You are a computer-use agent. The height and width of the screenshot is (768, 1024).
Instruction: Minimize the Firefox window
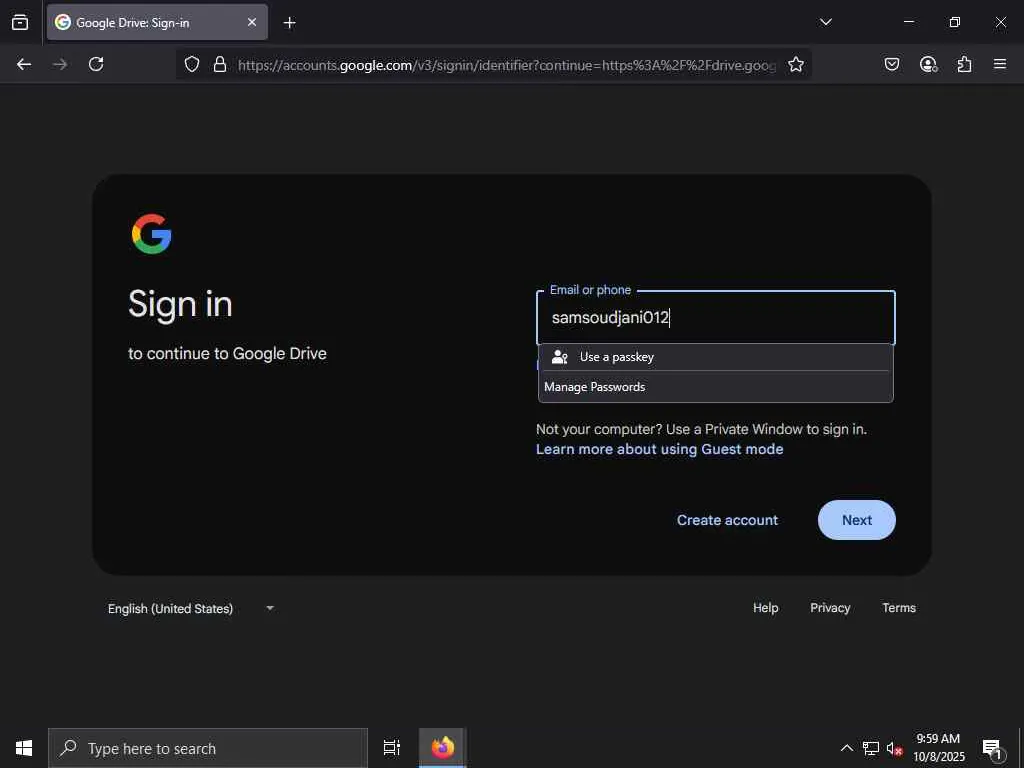pos(908,22)
